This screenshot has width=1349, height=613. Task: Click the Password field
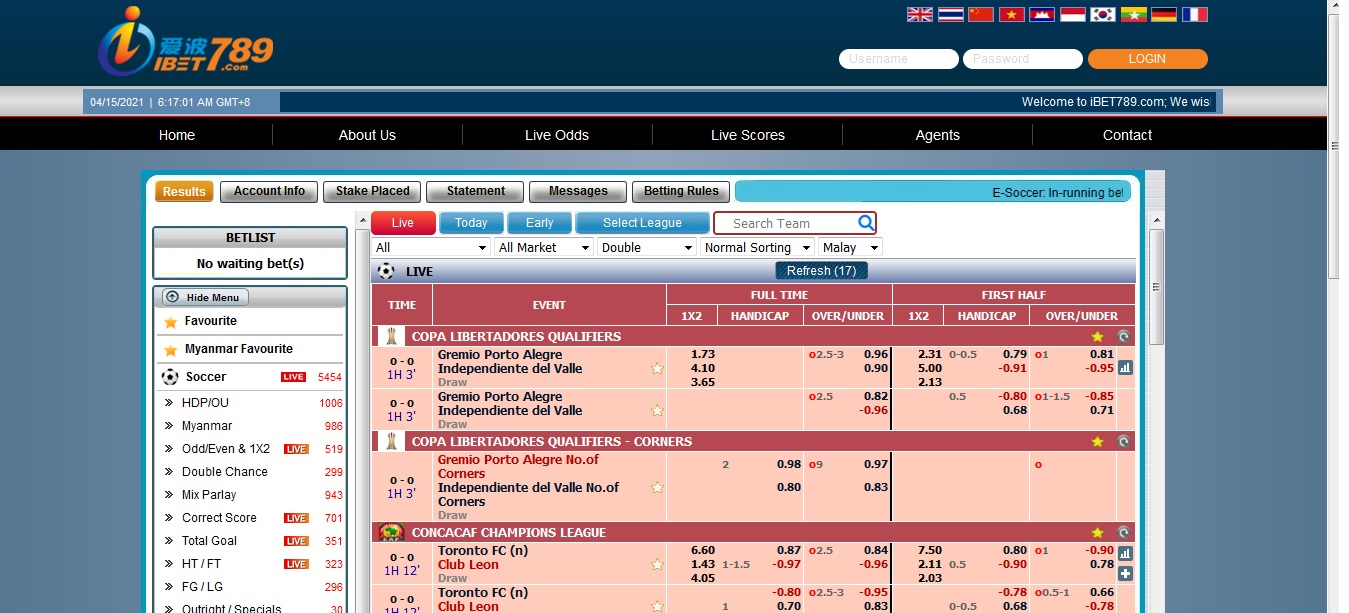[1022, 59]
